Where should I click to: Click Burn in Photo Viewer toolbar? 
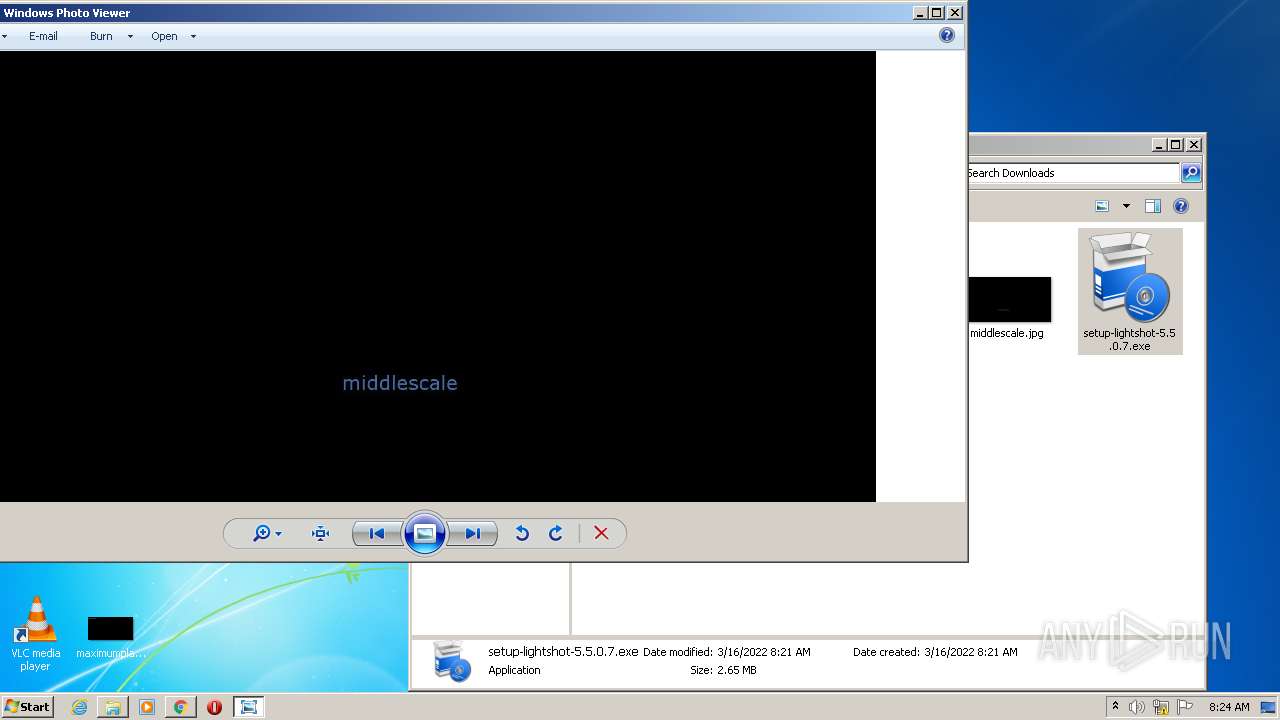(101, 36)
